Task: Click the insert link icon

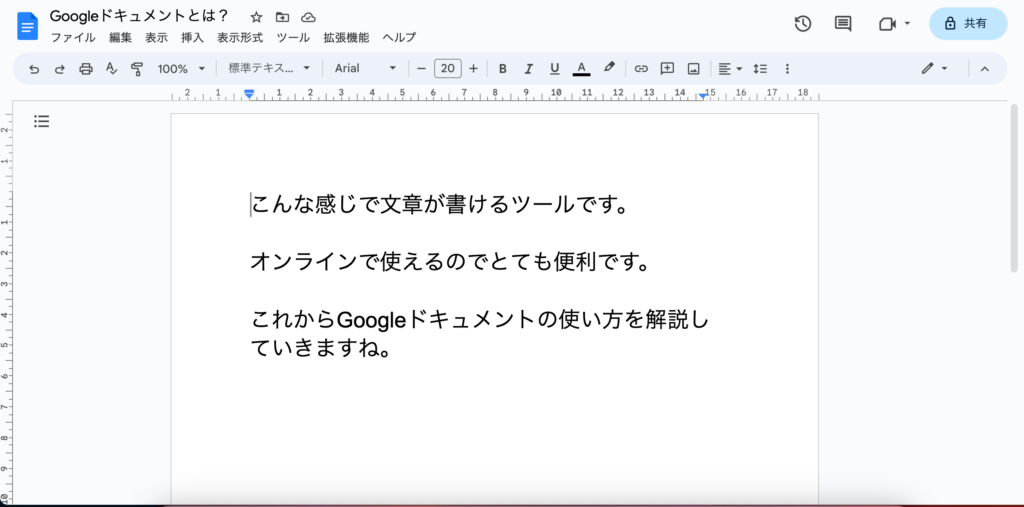Action: 641,69
